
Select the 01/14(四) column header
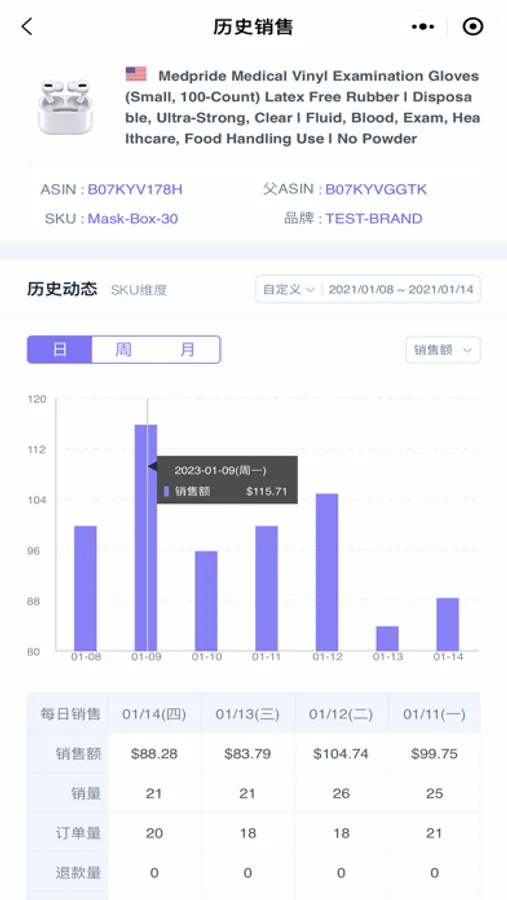click(154, 714)
